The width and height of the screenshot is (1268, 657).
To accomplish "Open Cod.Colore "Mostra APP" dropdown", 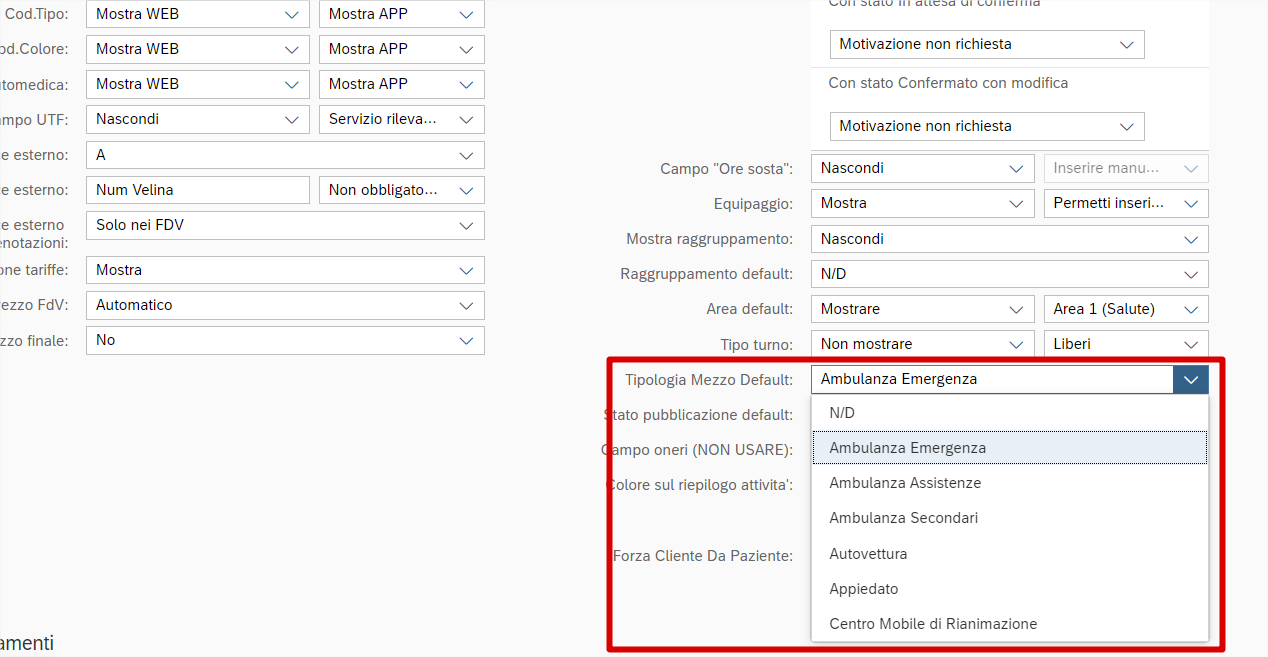I will [x=401, y=49].
